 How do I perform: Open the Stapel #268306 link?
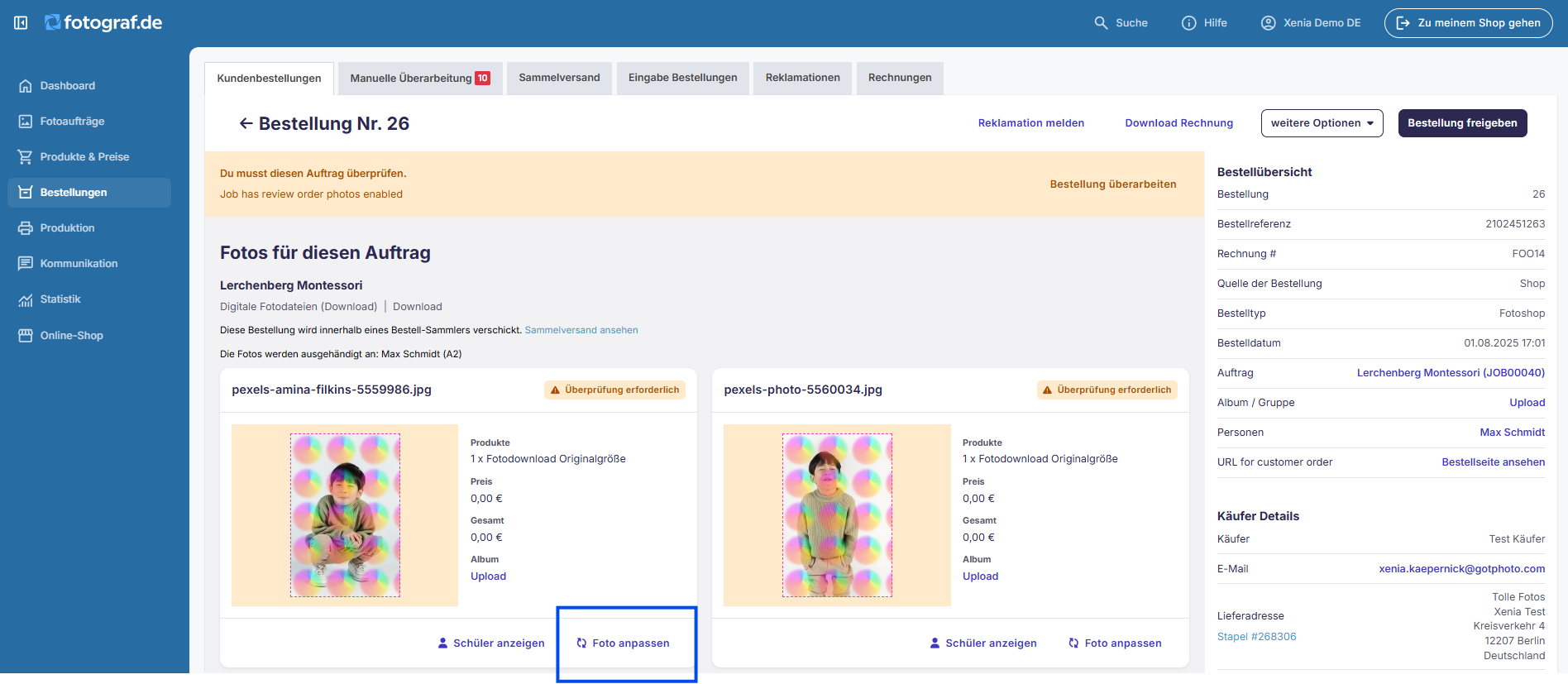point(1256,637)
